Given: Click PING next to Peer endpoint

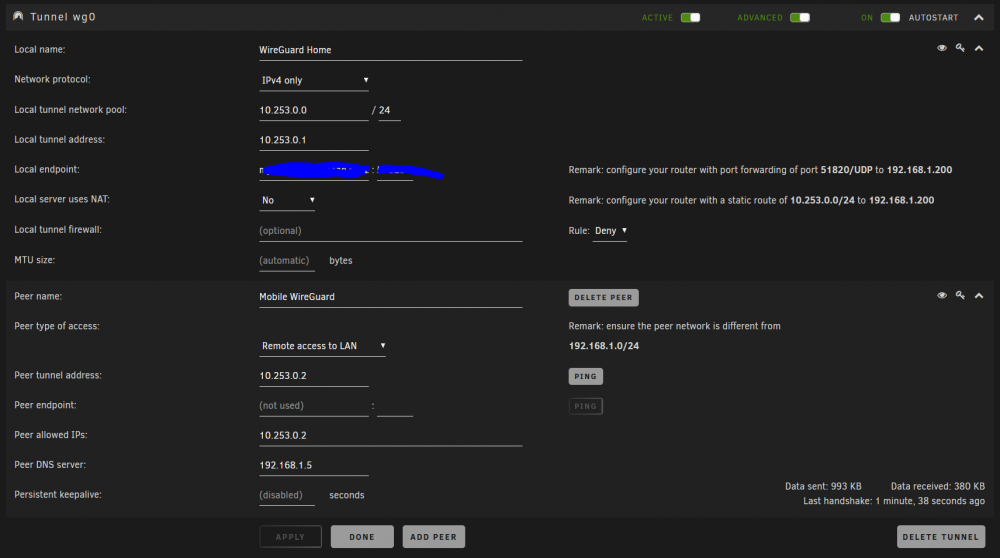Looking at the screenshot, I should click(585, 406).
